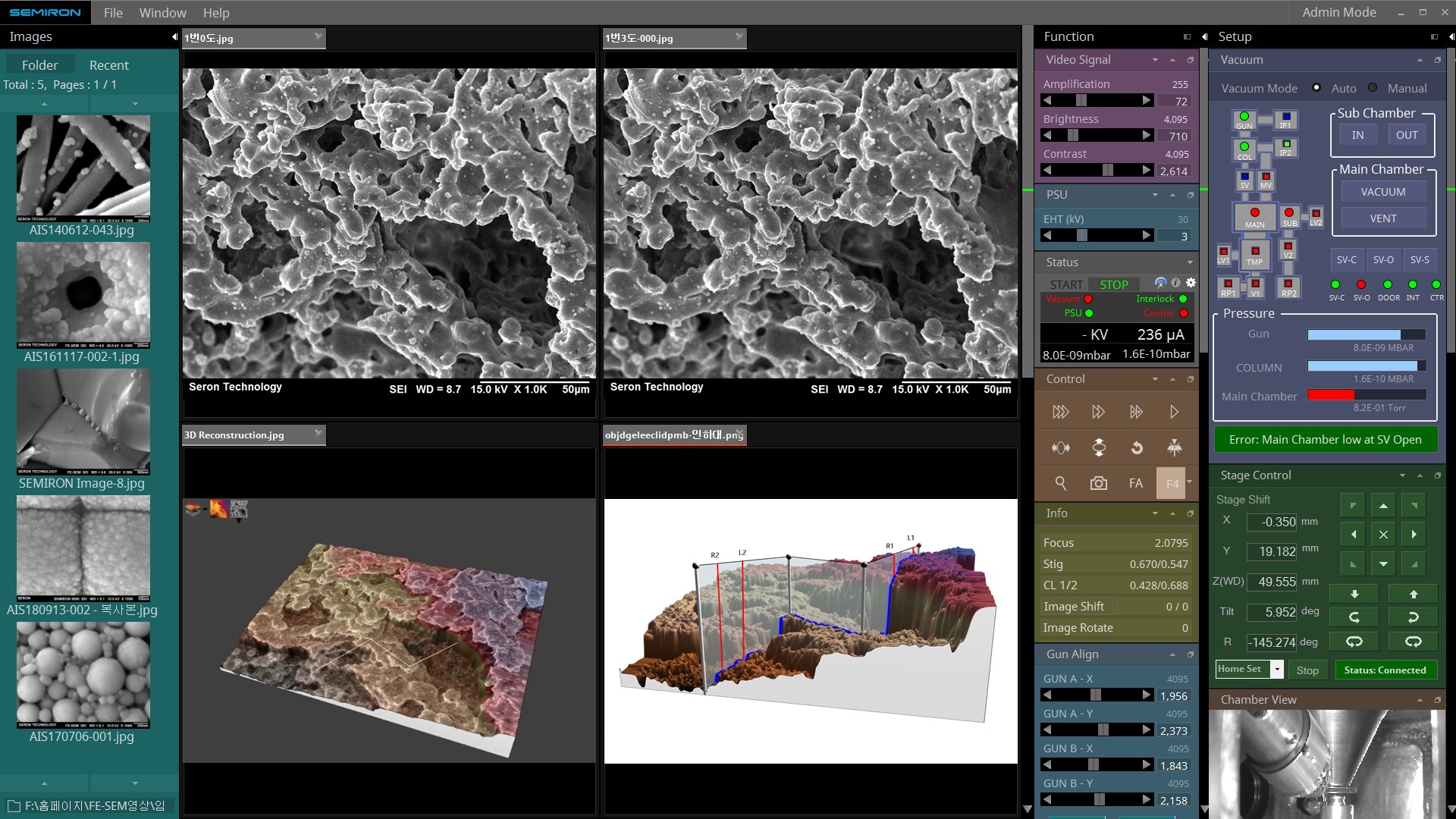This screenshot has width=1456, height=819.
Task: Select the fastest scan speed triple-arrow icon
Action: 1061,412
